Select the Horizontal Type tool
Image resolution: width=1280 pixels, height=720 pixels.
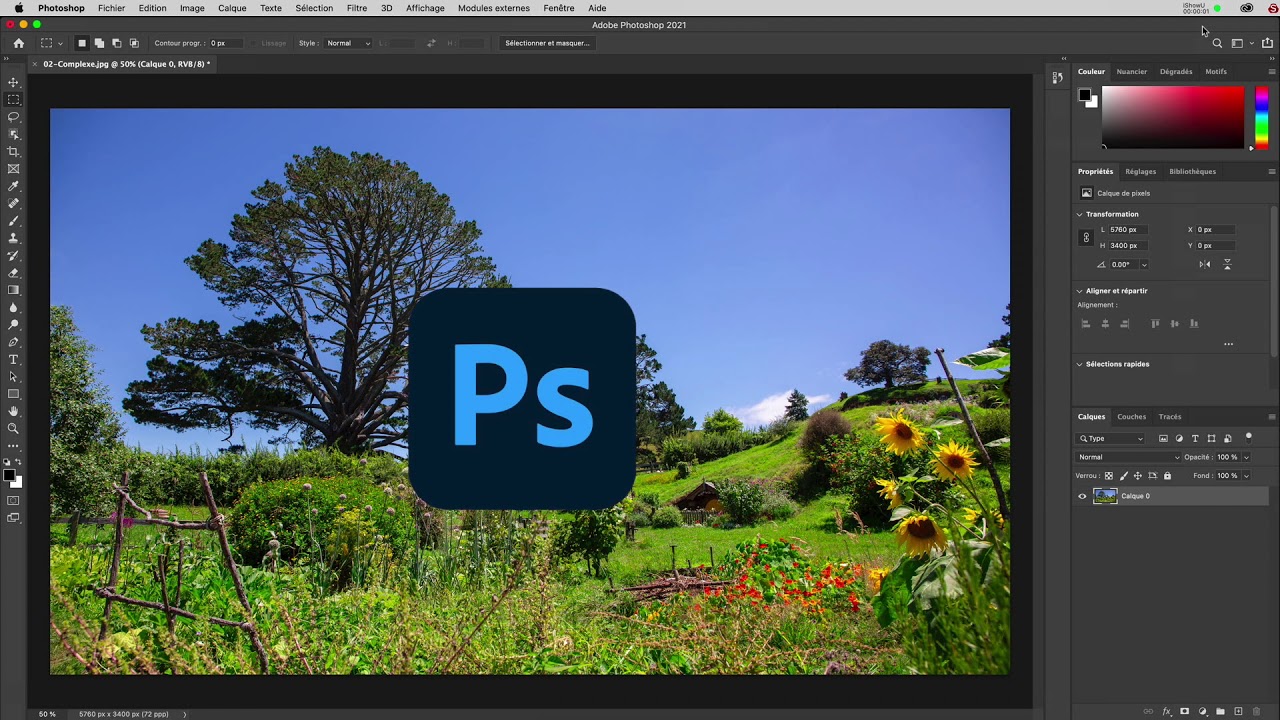click(x=14, y=359)
